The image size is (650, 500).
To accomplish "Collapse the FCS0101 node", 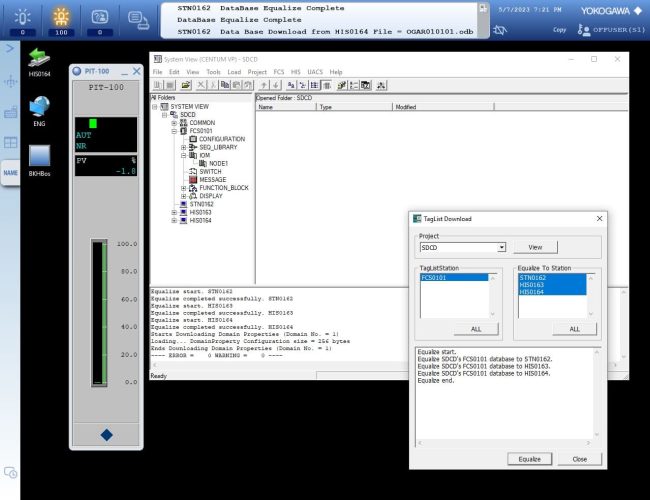I will click(174, 131).
